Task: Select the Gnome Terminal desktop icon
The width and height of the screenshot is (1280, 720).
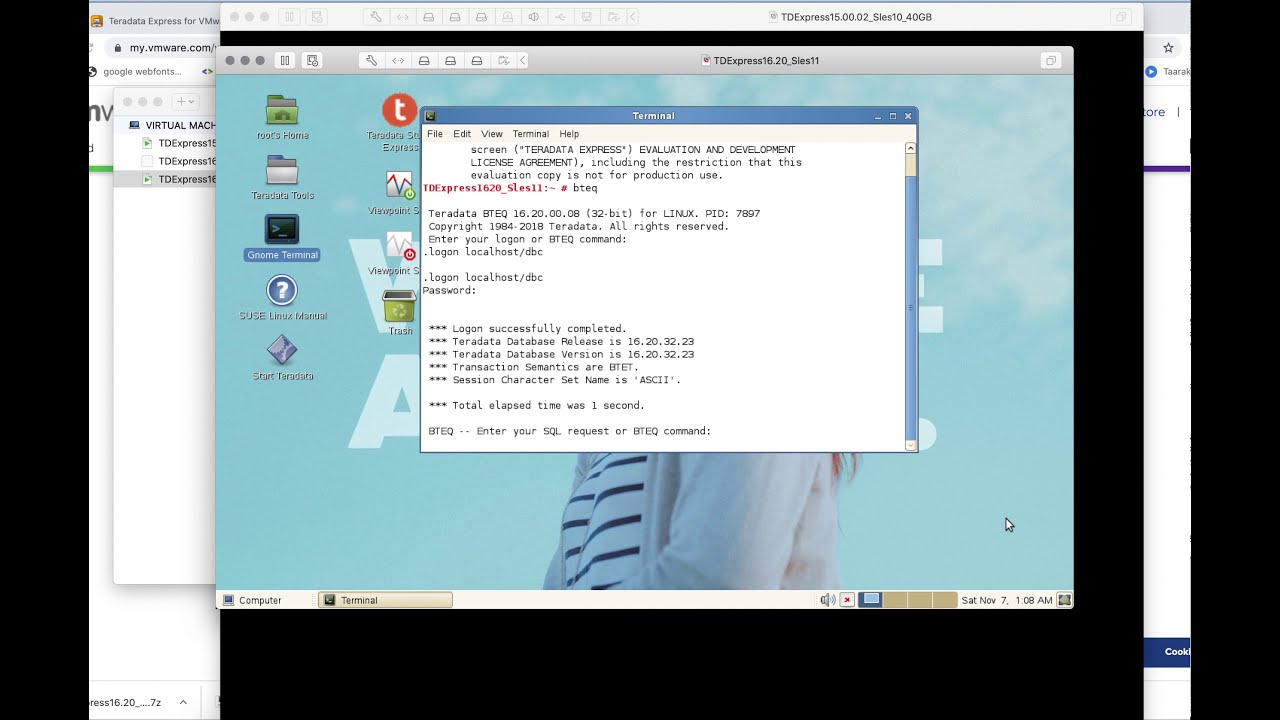Action: 282,238
